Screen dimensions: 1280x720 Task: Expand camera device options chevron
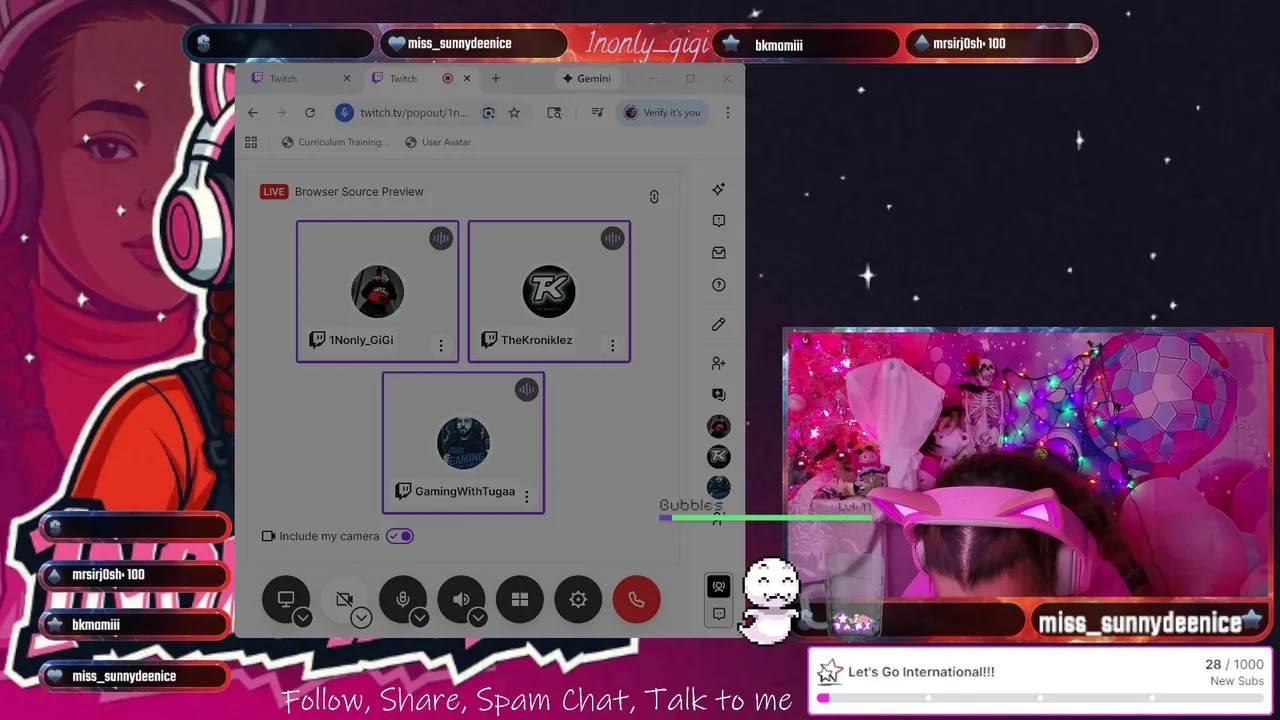361,618
